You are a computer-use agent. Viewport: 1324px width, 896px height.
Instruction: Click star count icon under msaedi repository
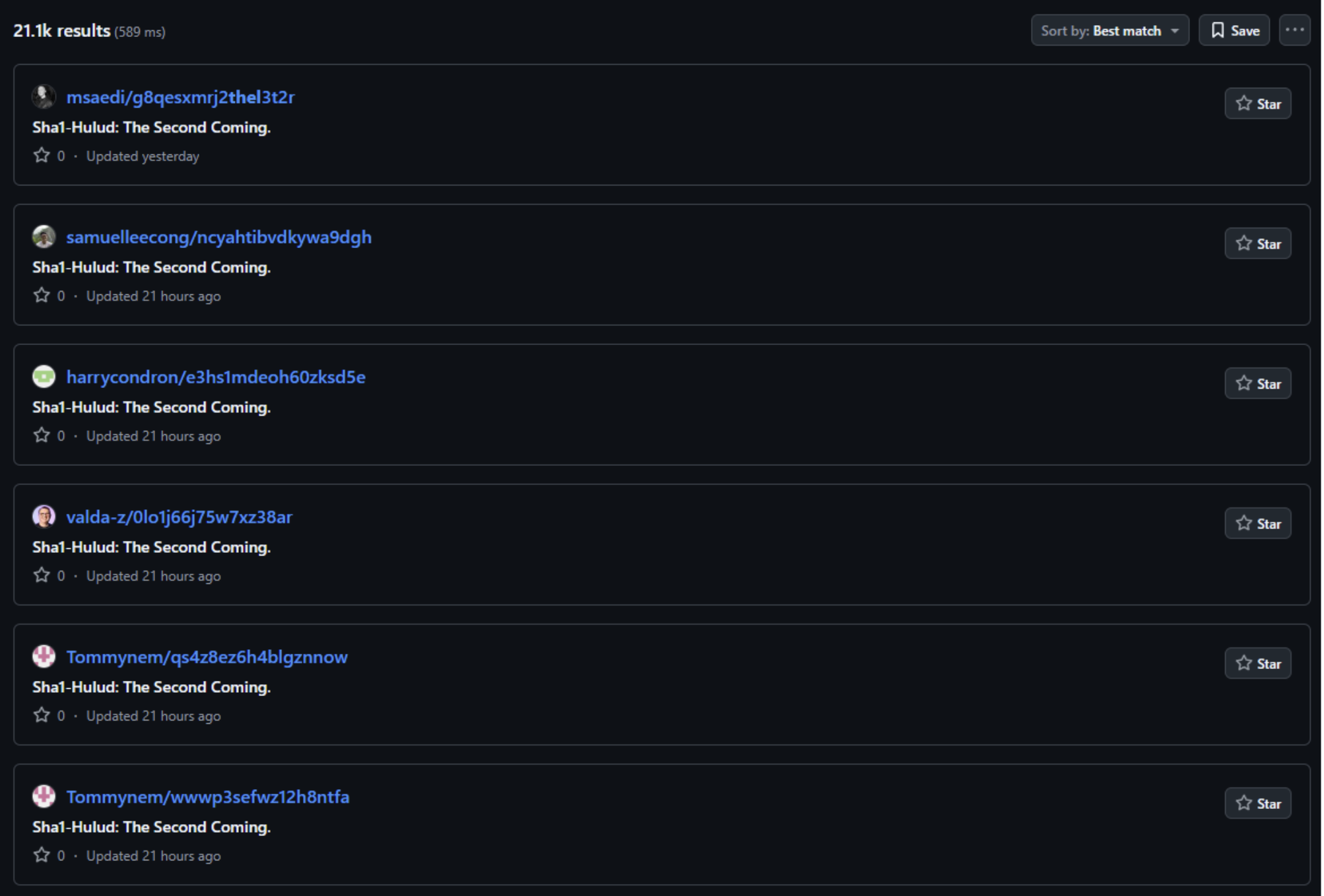point(42,156)
